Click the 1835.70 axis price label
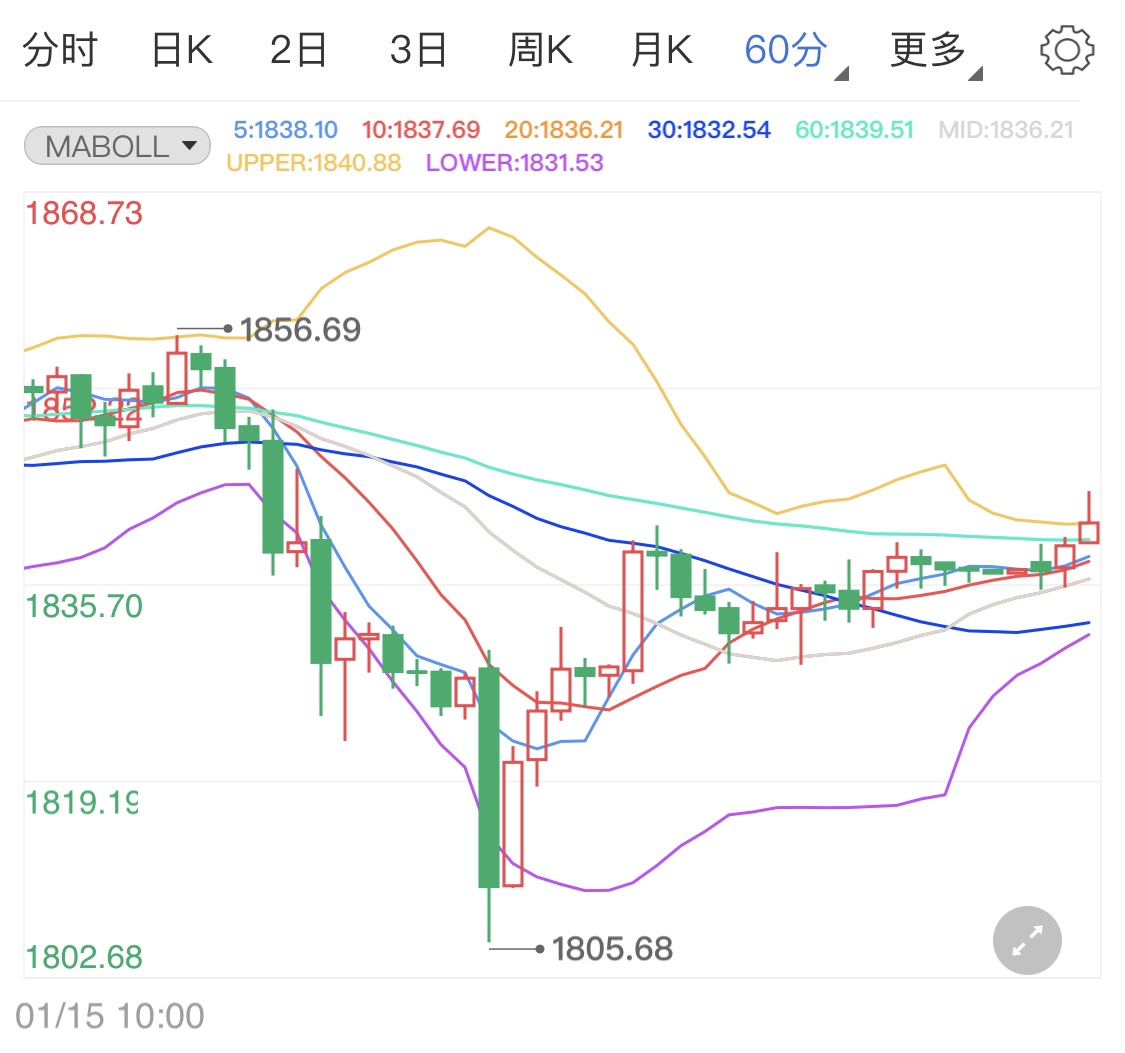The image size is (1125, 1053). (x=84, y=606)
